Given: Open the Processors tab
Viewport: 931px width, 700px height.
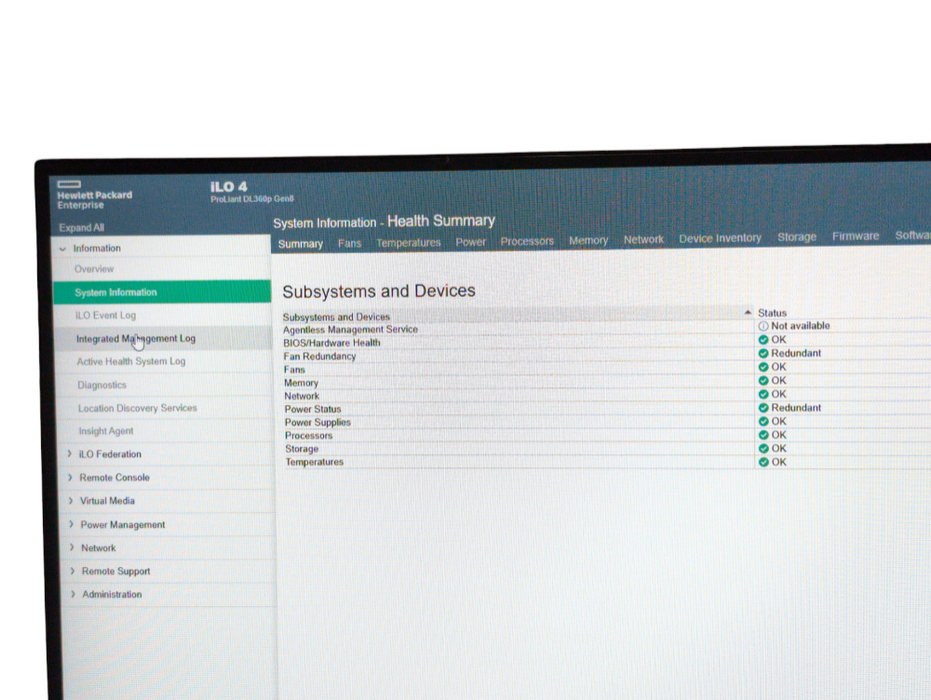Looking at the screenshot, I should tap(527, 241).
